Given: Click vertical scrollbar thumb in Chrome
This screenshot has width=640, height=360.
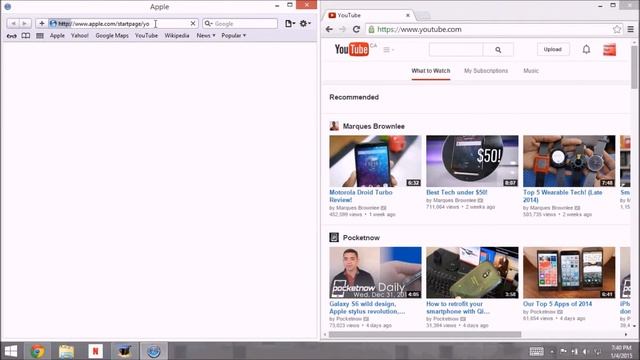Looking at the screenshot, I should 634,66.
